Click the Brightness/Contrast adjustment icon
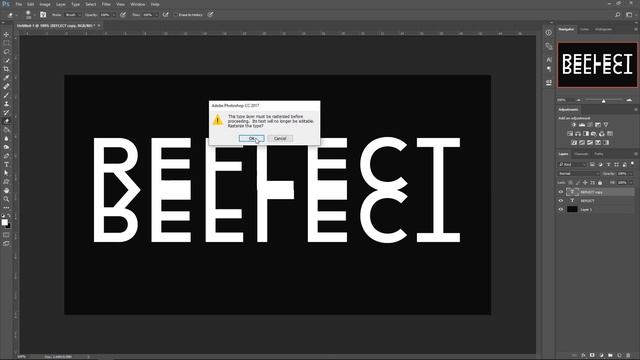 click(x=574, y=125)
